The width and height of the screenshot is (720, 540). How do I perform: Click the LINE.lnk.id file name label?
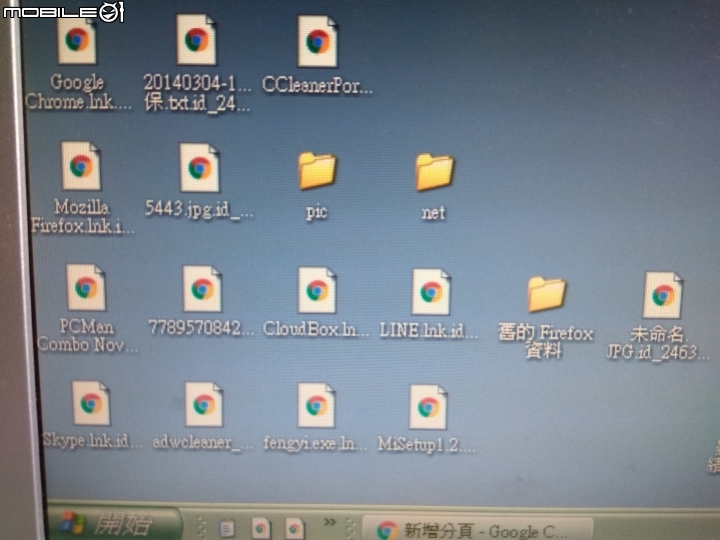pyautogui.click(x=428, y=330)
